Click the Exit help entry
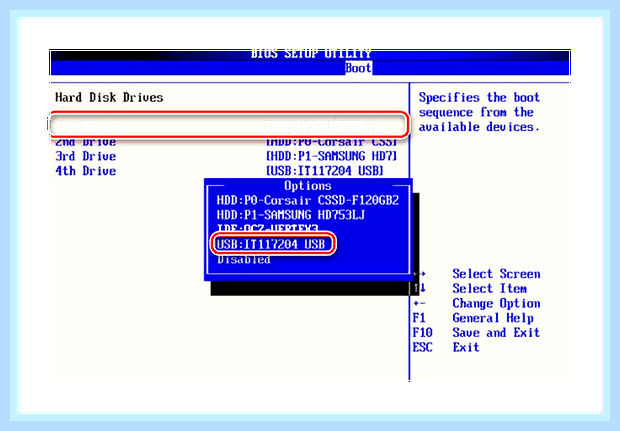This screenshot has height=431, width=620. click(466, 347)
